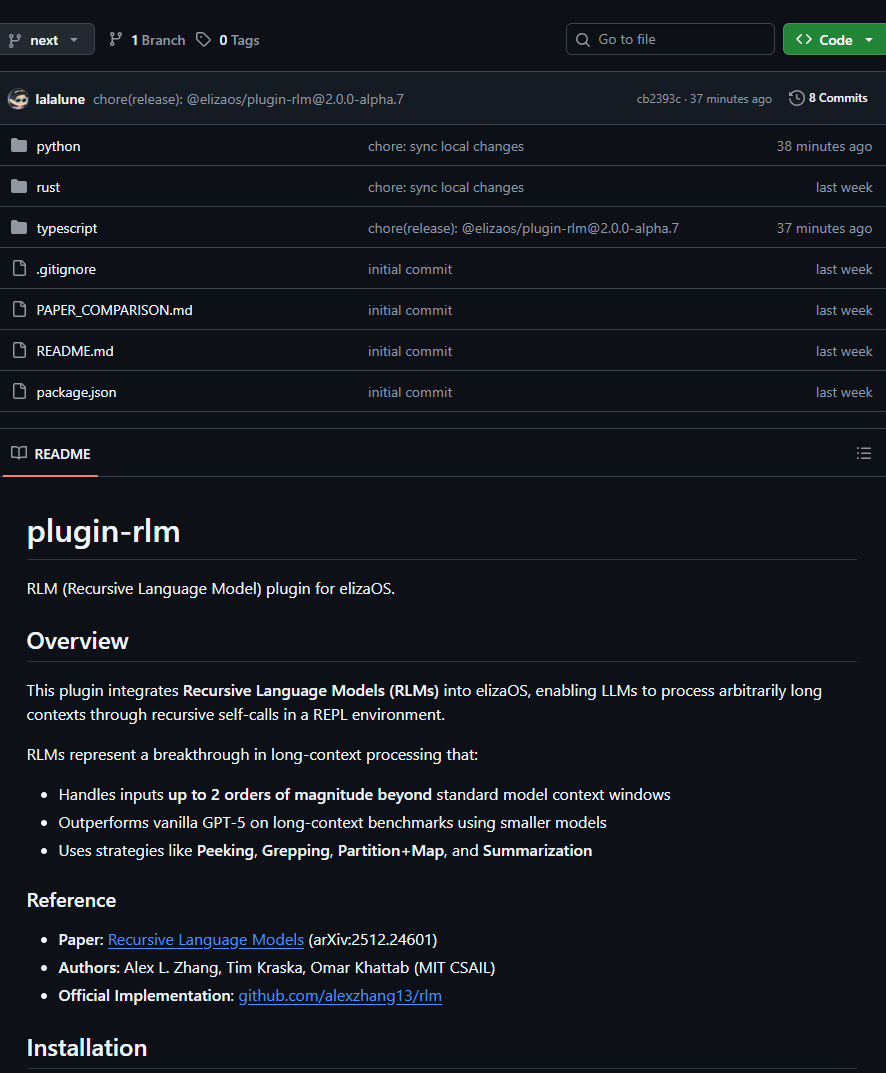Open python row's sync local changes commit
Screen dimensions: 886x1073
pos(445,146)
